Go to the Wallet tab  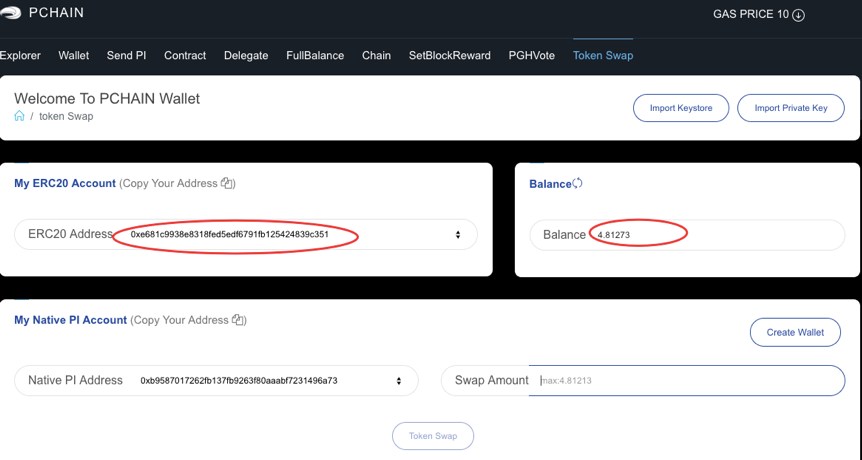(x=74, y=56)
